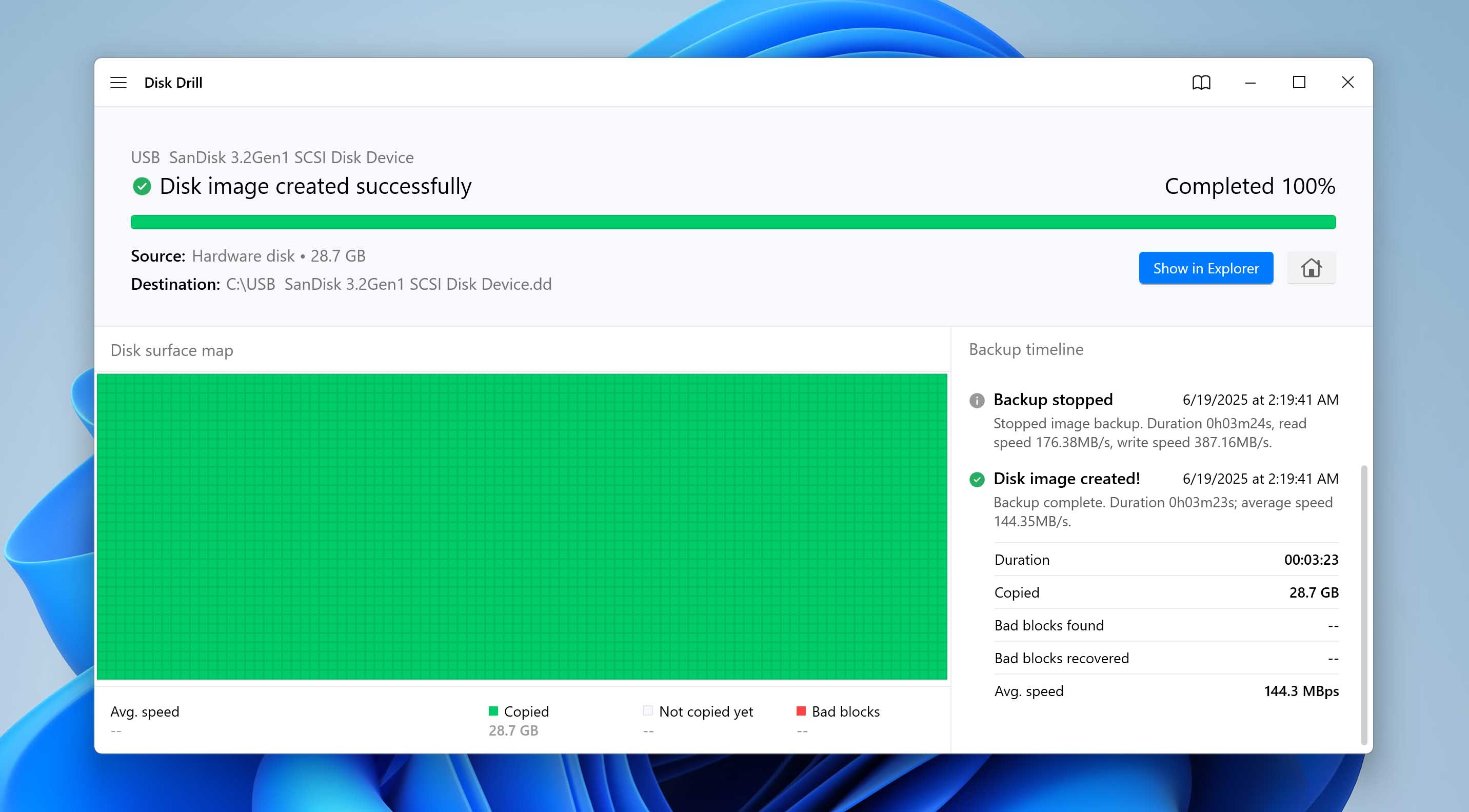The image size is (1469, 812).
Task: Click the USB SanDisk 3.2Gen1 device name
Action: click(x=272, y=157)
